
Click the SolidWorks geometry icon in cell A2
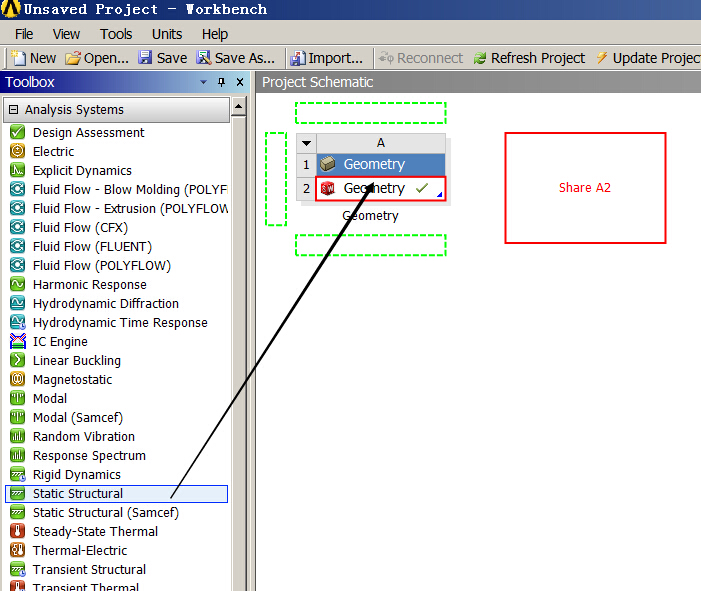coord(328,189)
